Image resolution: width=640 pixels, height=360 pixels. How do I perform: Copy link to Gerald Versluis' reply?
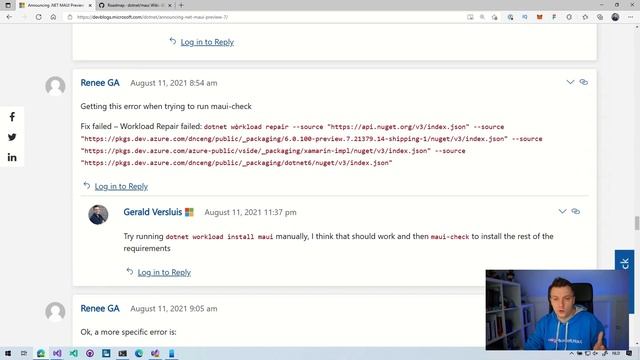pyautogui.click(x=576, y=211)
